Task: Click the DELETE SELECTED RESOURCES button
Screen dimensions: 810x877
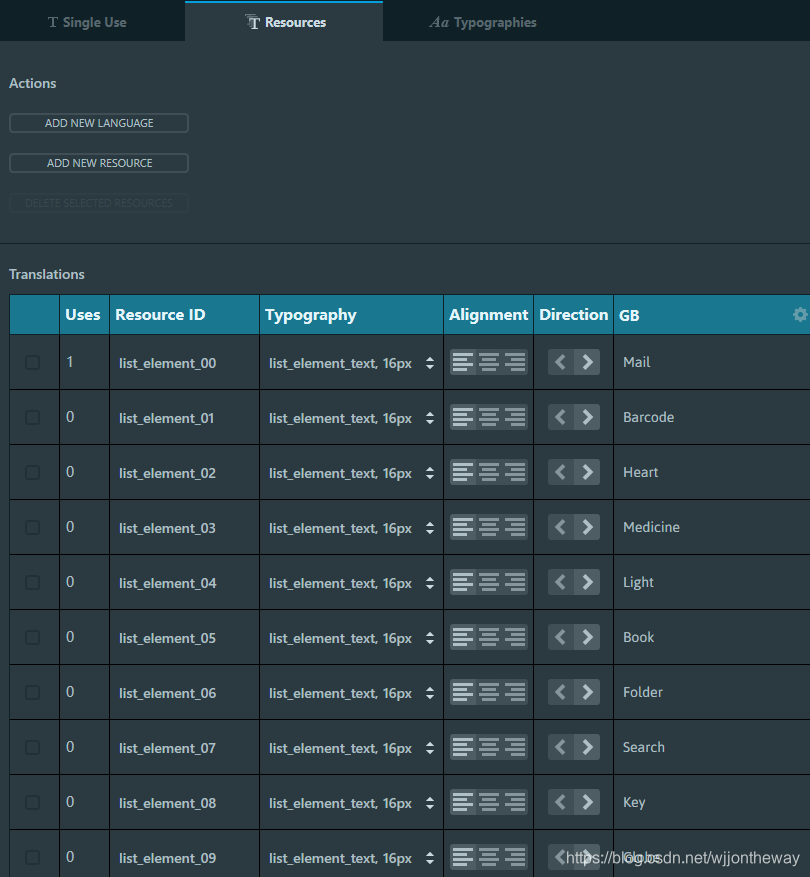Action: (x=99, y=203)
